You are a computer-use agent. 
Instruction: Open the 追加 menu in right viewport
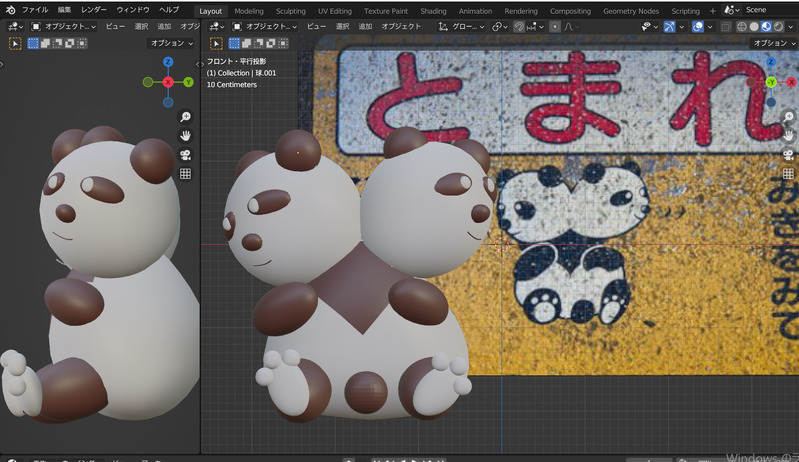tap(367, 27)
